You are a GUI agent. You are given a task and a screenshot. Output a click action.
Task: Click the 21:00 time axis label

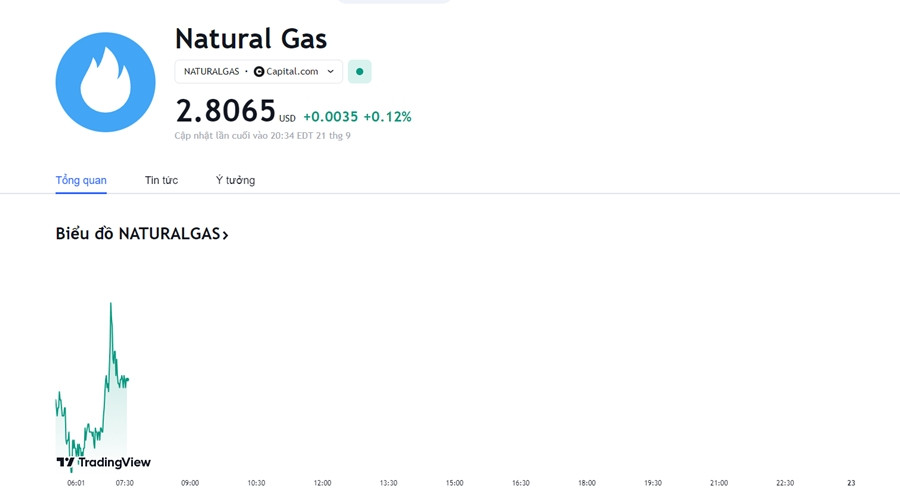(x=719, y=483)
